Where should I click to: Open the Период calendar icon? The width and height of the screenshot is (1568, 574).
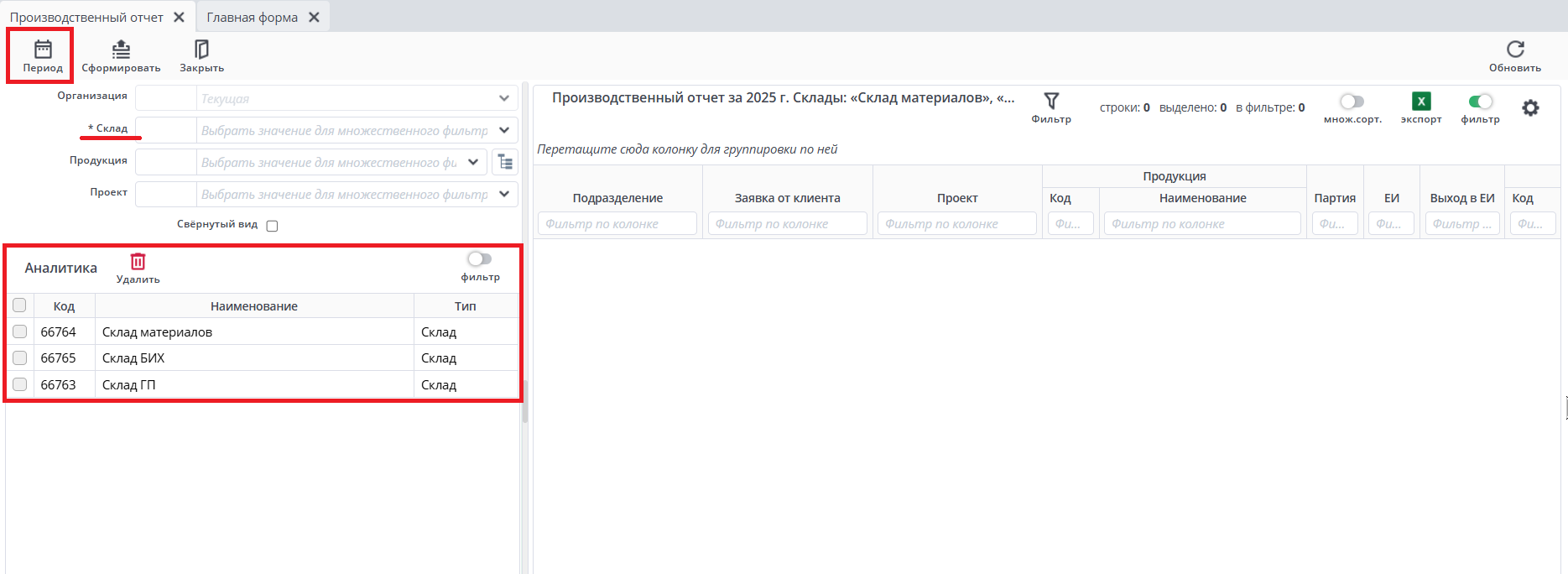(43, 50)
